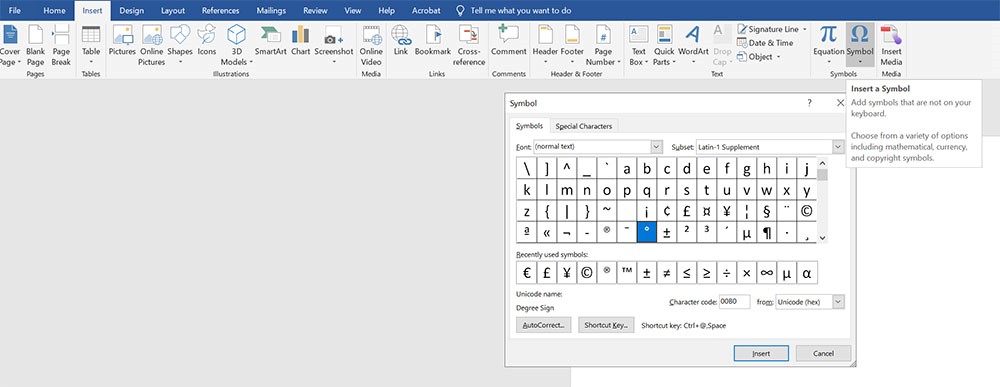The width and height of the screenshot is (1000, 387).
Task: Switch to the Special Characters tab
Action: [x=584, y=126]
